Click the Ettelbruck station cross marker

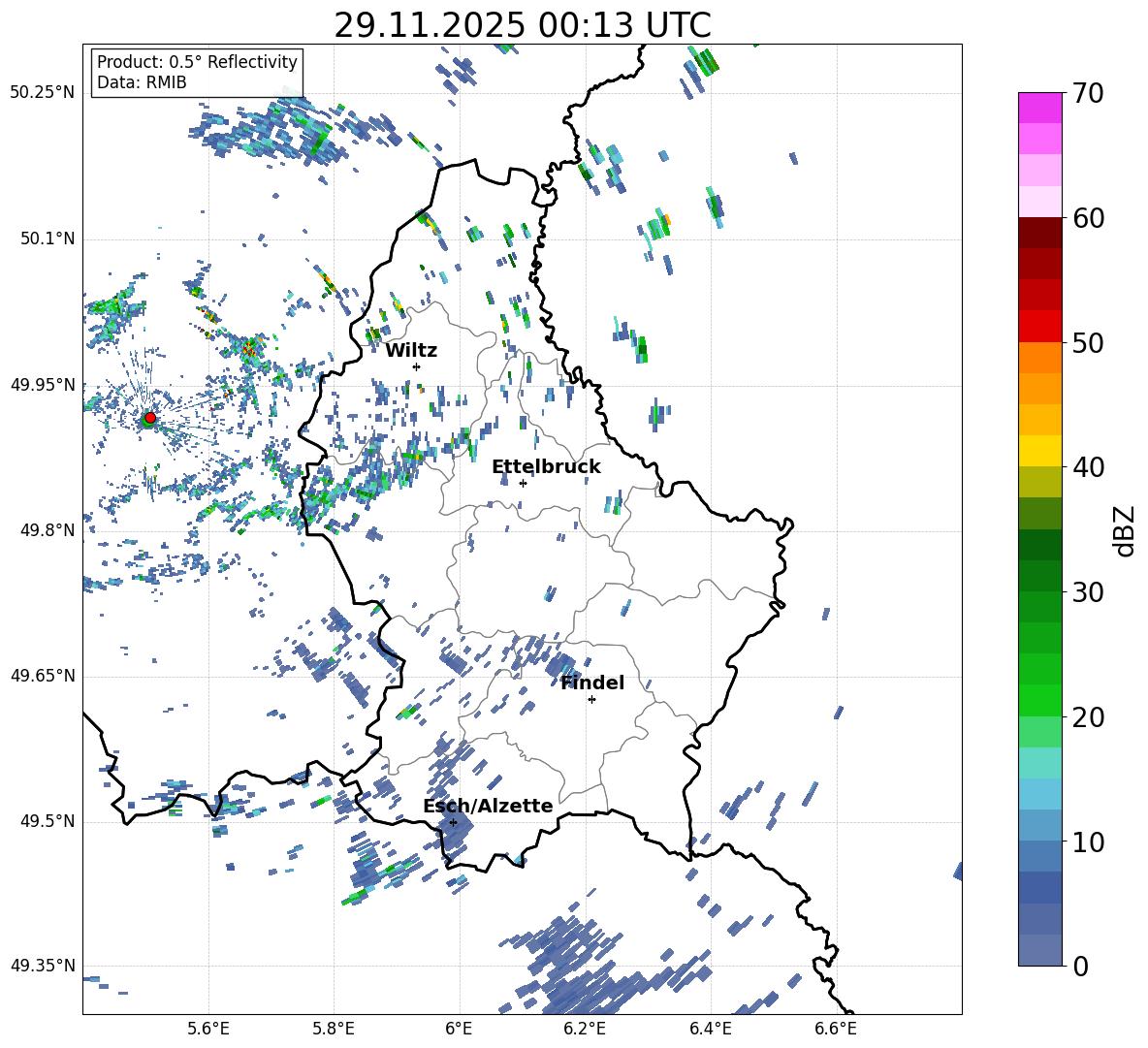coord(523,483)
